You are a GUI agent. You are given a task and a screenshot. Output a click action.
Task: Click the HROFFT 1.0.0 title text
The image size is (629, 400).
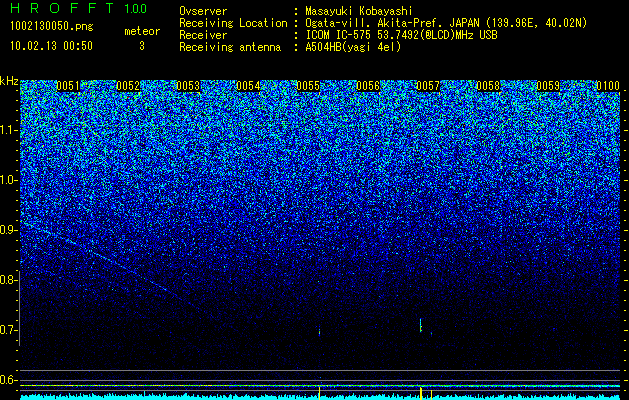[x=79, y=8]
